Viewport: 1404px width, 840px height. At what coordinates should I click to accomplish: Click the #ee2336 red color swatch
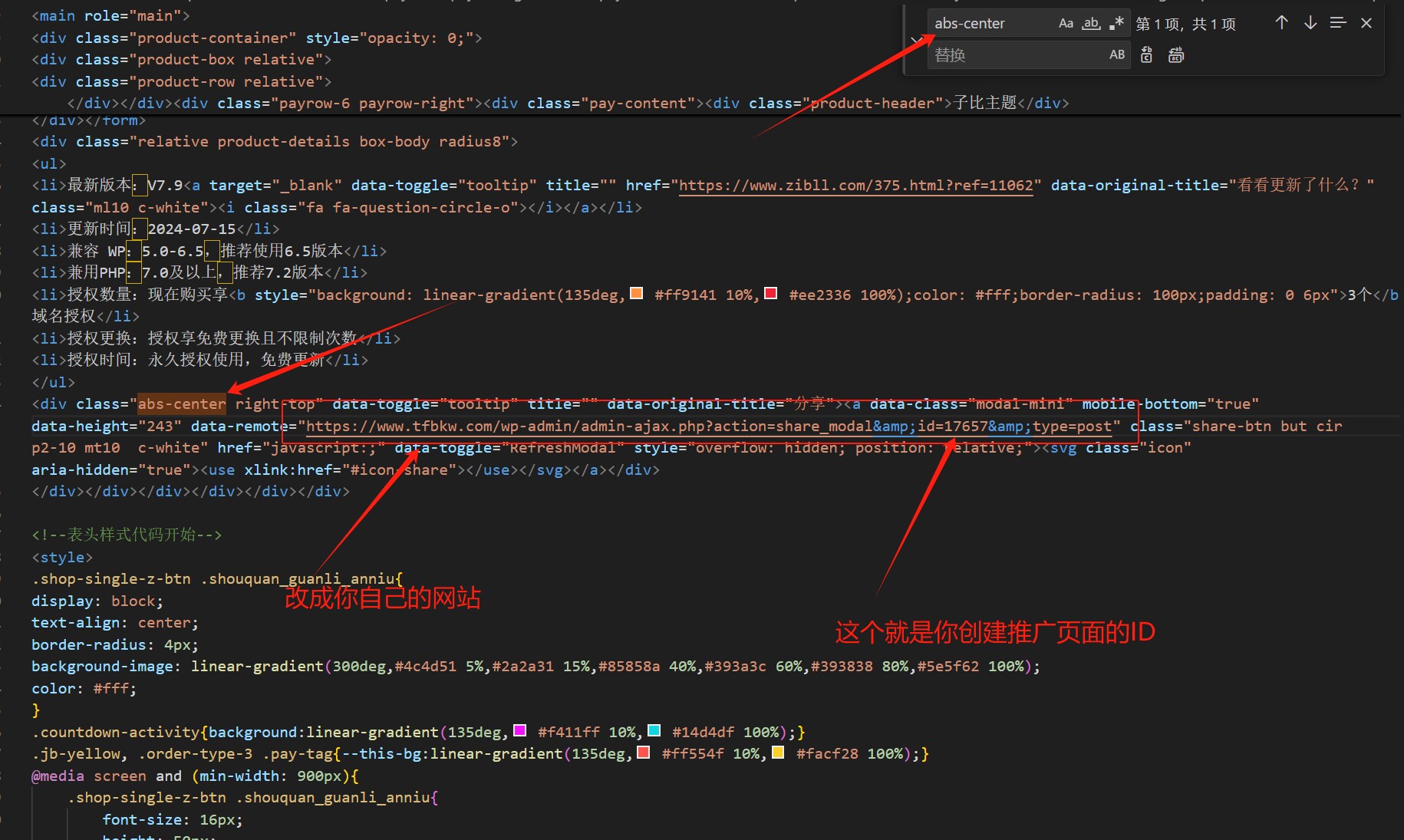pyautogui.click(x=771, y=293)
